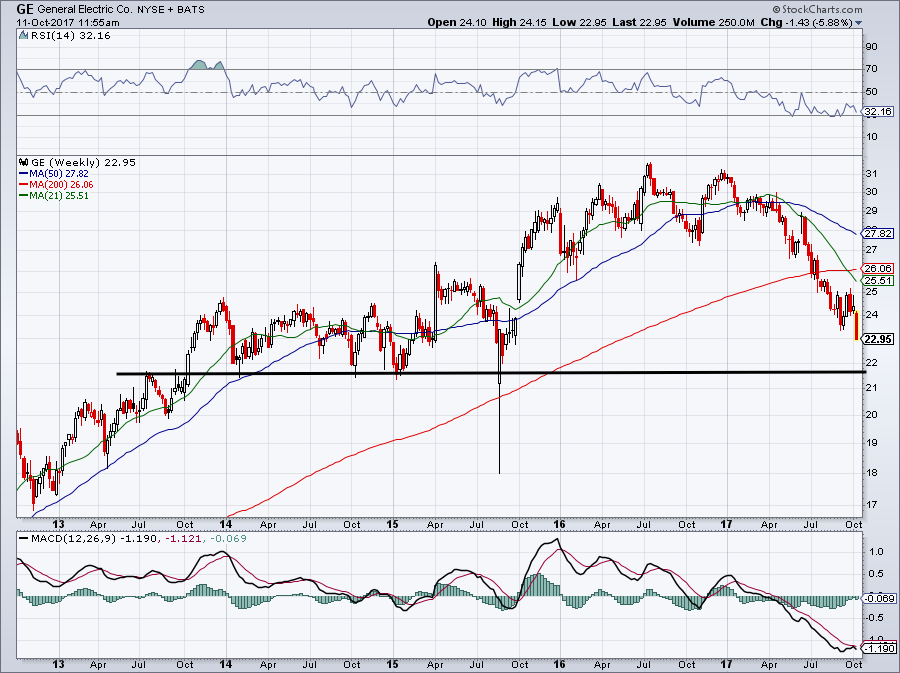
Task: Click the red MA(200) legend line swatch
Action: [x=24, y=185]
